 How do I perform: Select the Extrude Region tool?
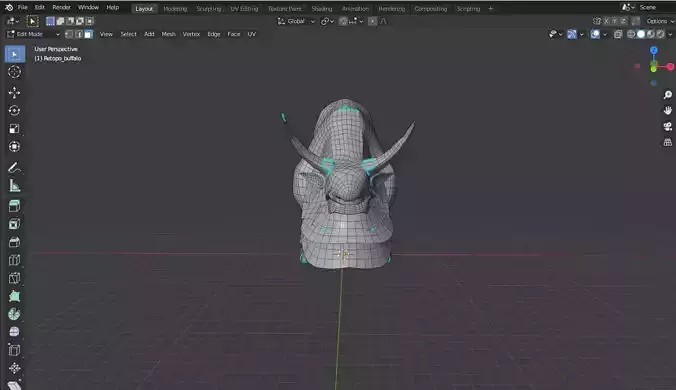14,206
